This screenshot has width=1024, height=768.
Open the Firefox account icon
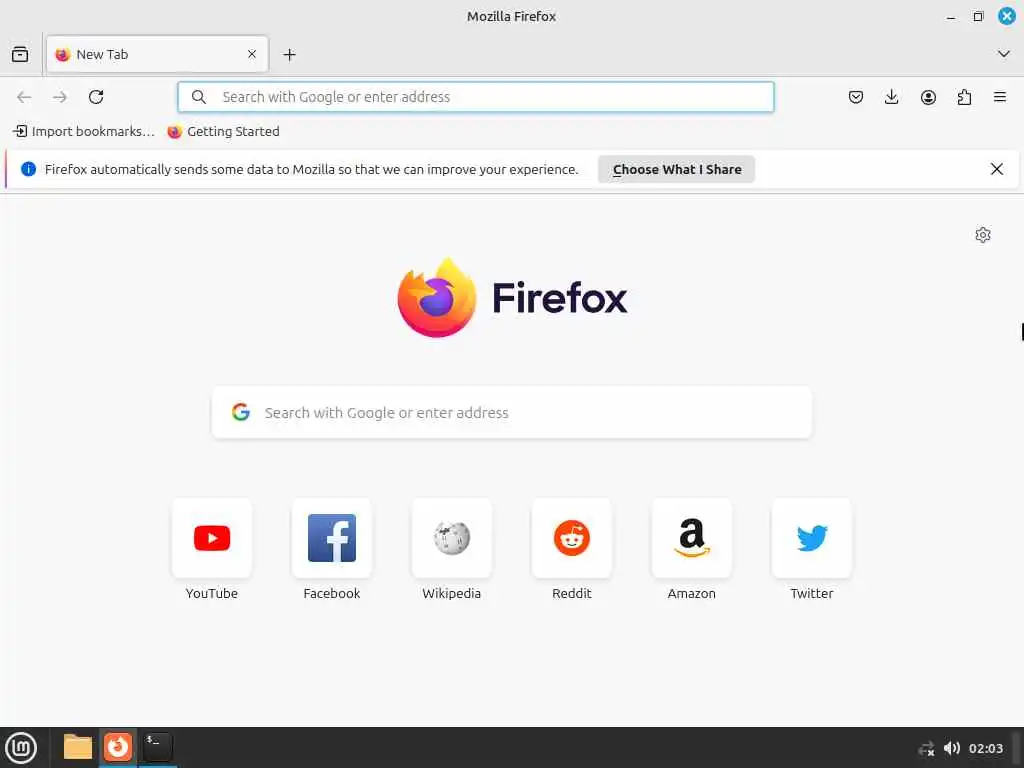click(x=928, y=97)
